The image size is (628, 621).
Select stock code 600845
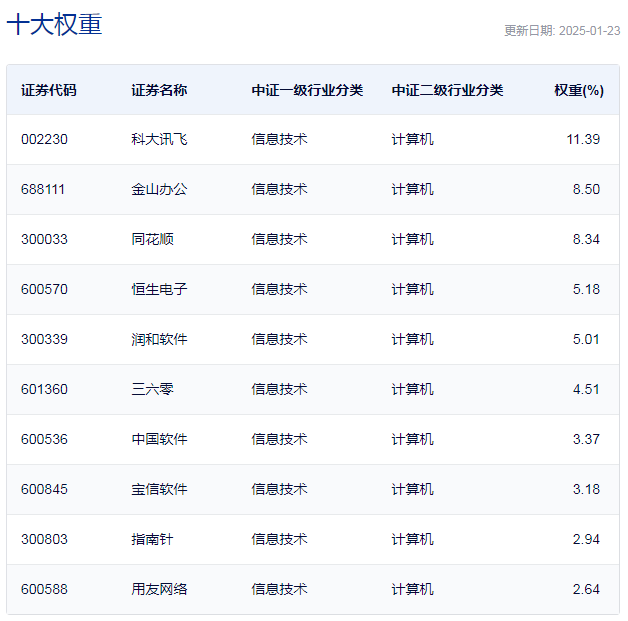44,490
